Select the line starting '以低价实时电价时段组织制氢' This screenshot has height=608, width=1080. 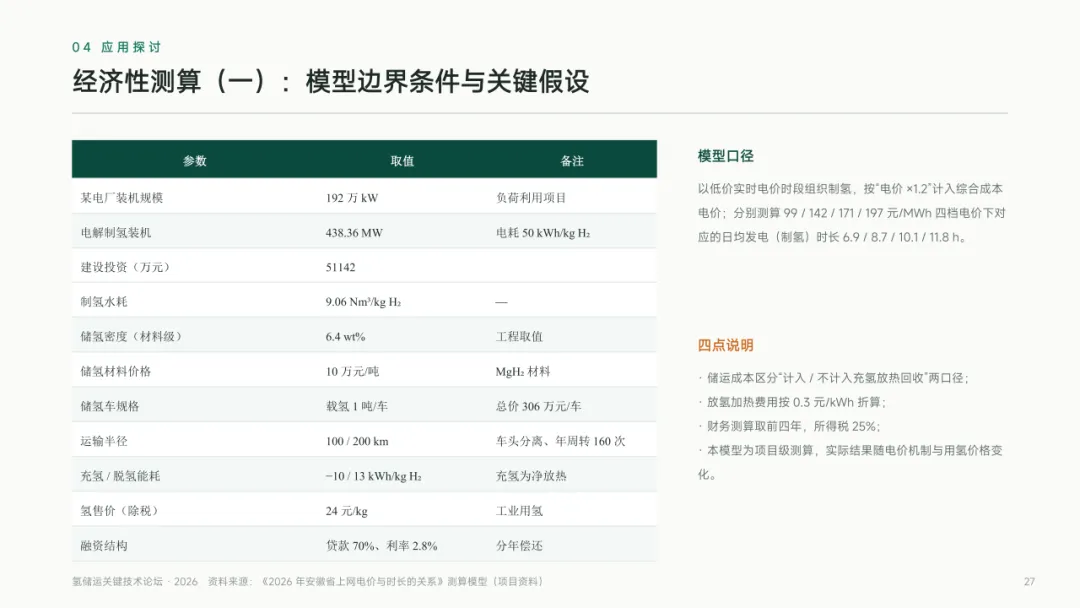(851, 189)
